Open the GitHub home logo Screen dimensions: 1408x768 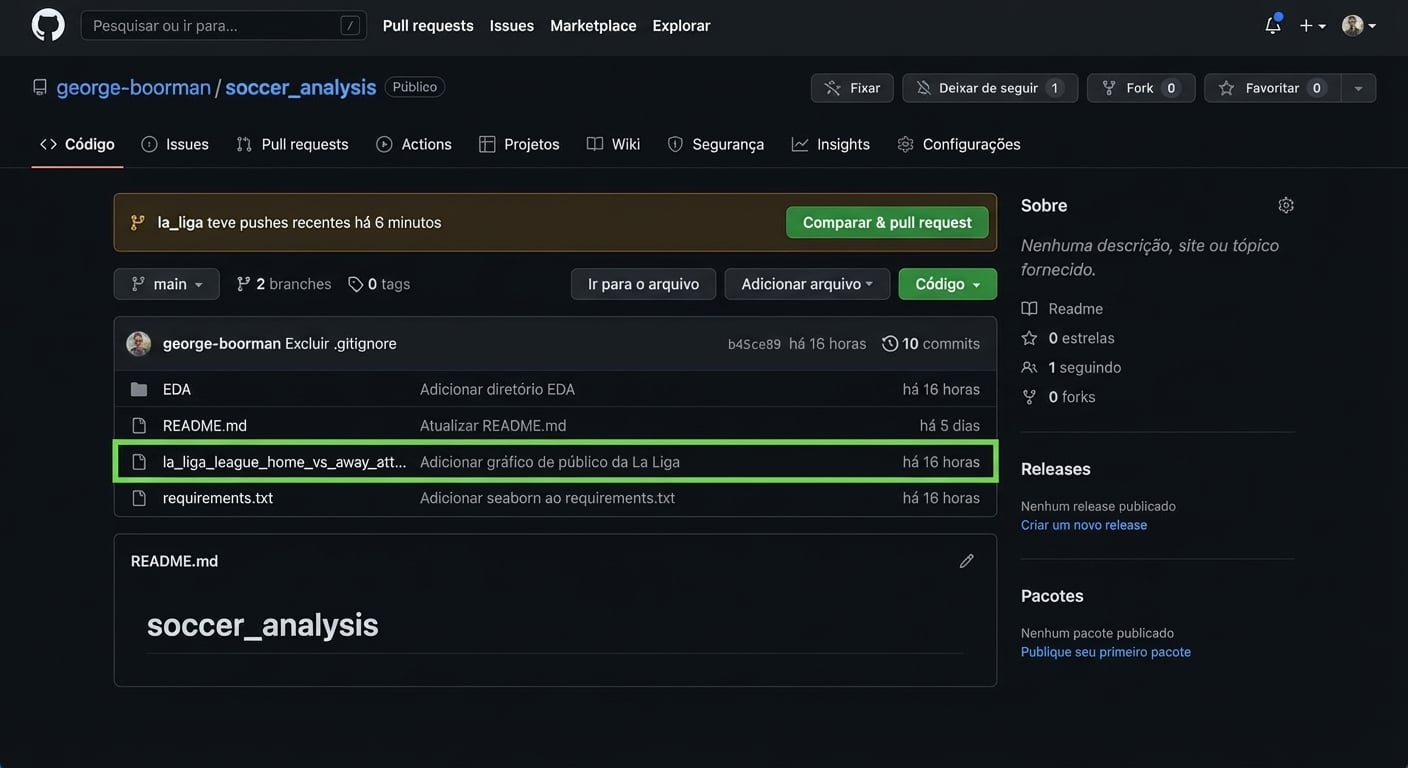48,25
